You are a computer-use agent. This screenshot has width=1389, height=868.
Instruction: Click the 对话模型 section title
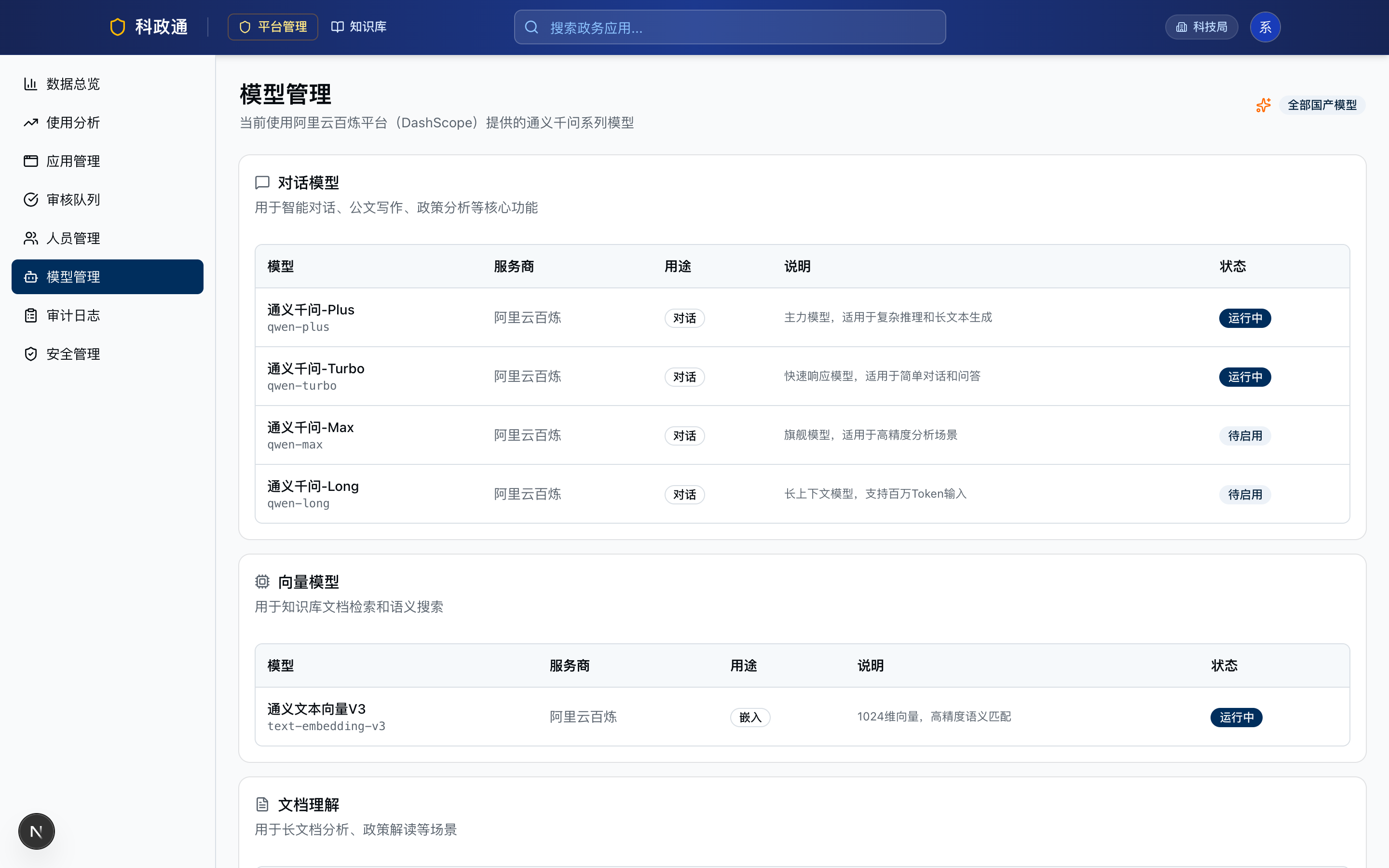308,183
